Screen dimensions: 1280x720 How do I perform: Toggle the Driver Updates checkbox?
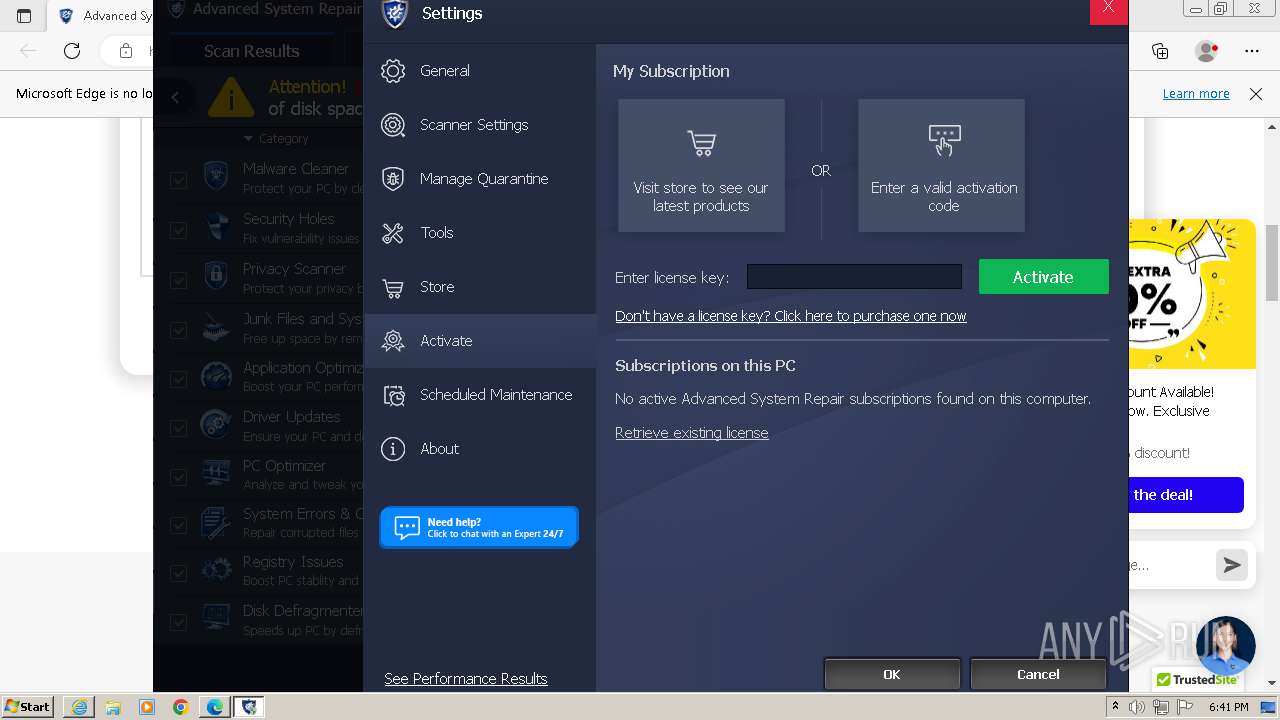coord(179,428)
